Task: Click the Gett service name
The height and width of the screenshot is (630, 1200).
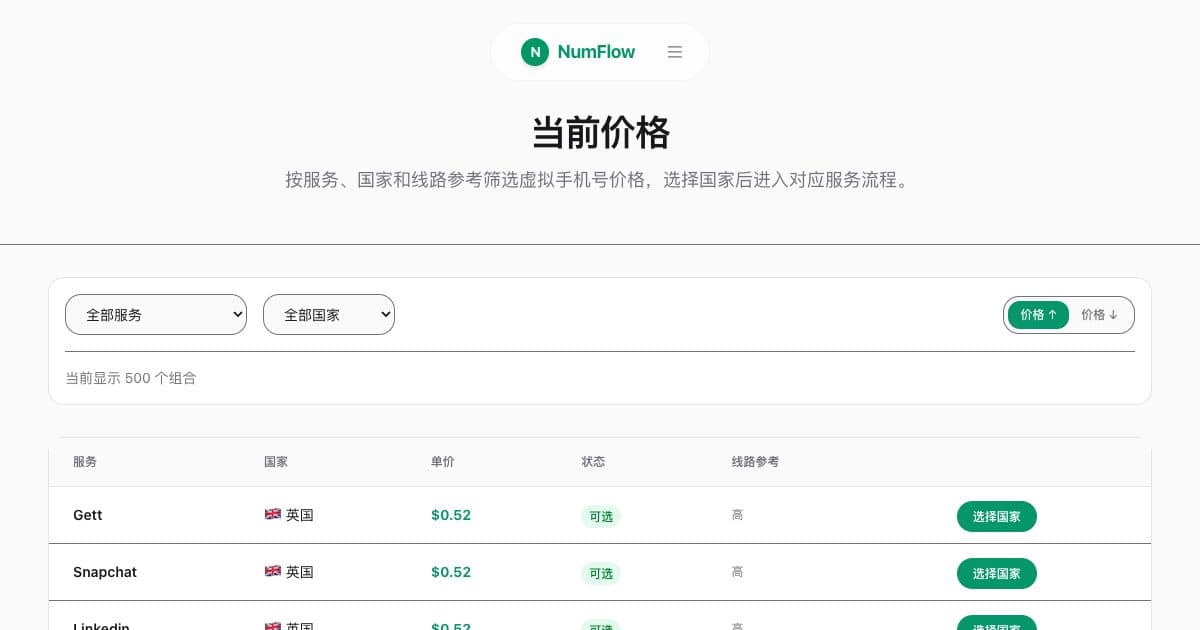Action: click(88, 515)
